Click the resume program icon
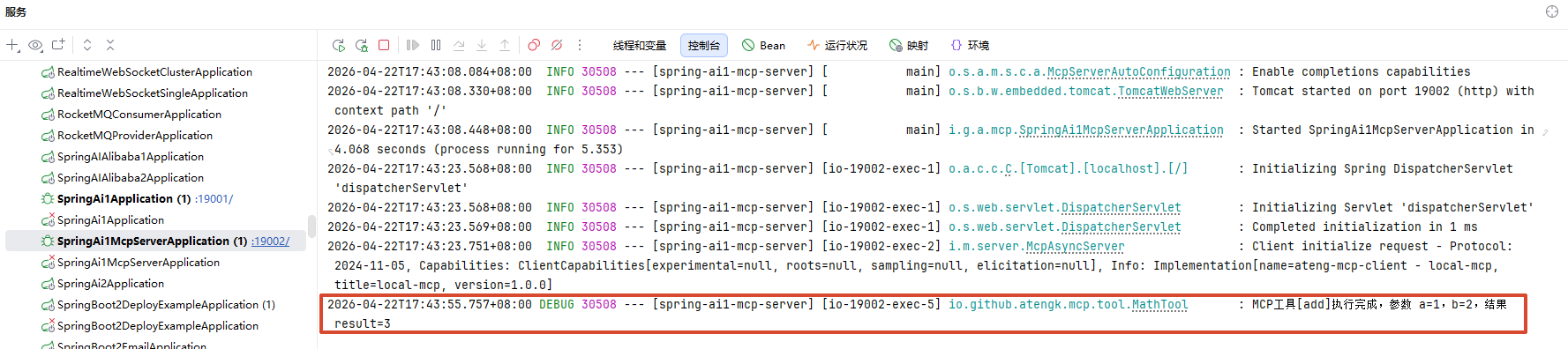Image resolution: width=1568 pixels, height=349 pixels. click(412, 45)
